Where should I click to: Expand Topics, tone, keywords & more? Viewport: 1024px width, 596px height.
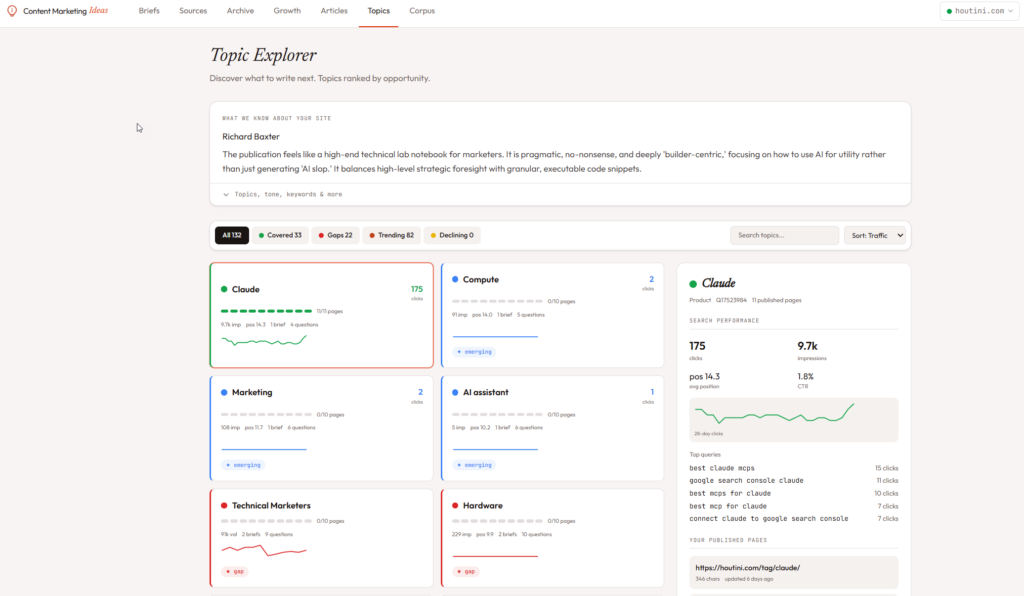282,194
